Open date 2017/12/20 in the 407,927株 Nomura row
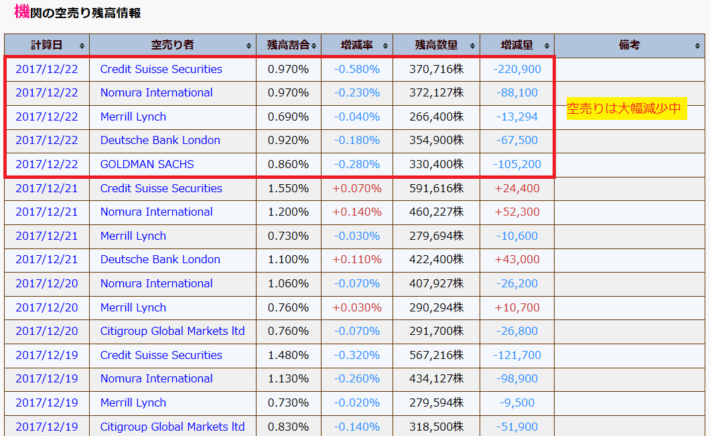 point(47,283)
